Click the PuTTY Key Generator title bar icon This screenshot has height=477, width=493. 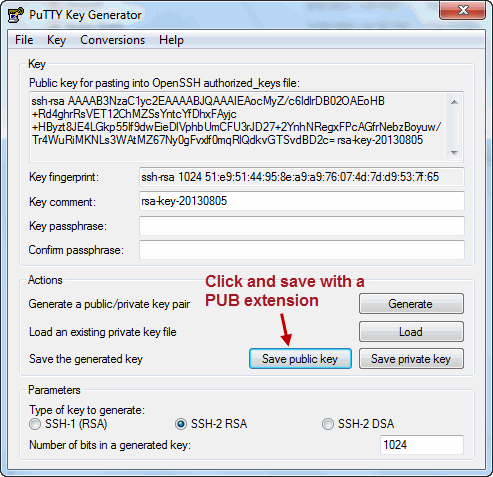15,15
